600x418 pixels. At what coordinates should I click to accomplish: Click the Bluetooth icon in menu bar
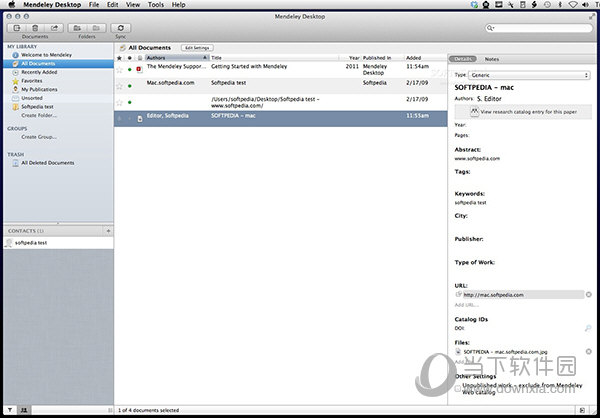pyautogui.click(x=560, y=5)
